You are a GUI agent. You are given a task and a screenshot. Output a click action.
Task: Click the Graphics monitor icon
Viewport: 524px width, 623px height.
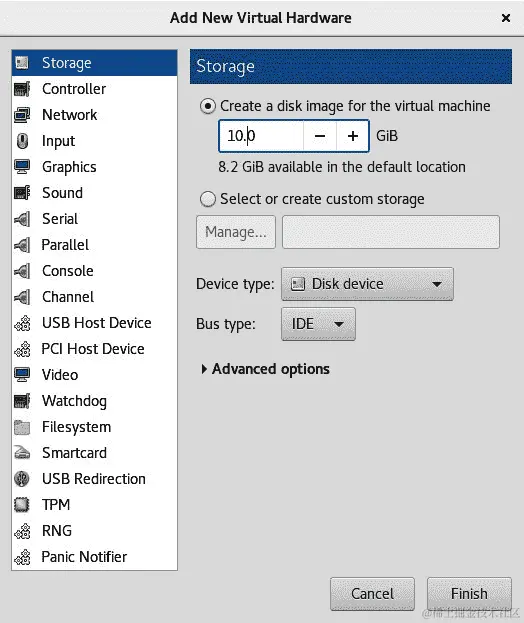tap(22, 167)
